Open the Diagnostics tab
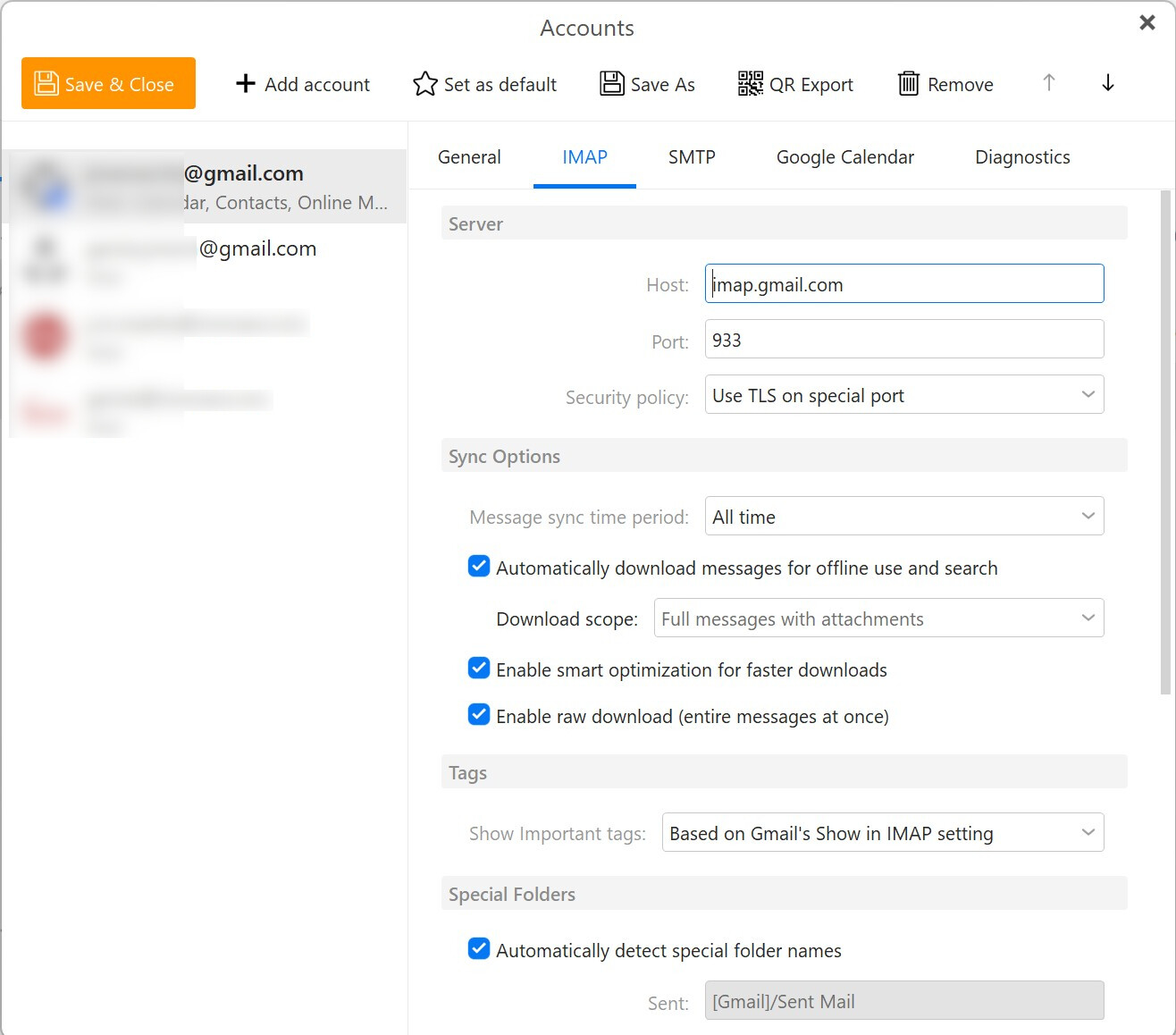 [x=1022, y=157]
